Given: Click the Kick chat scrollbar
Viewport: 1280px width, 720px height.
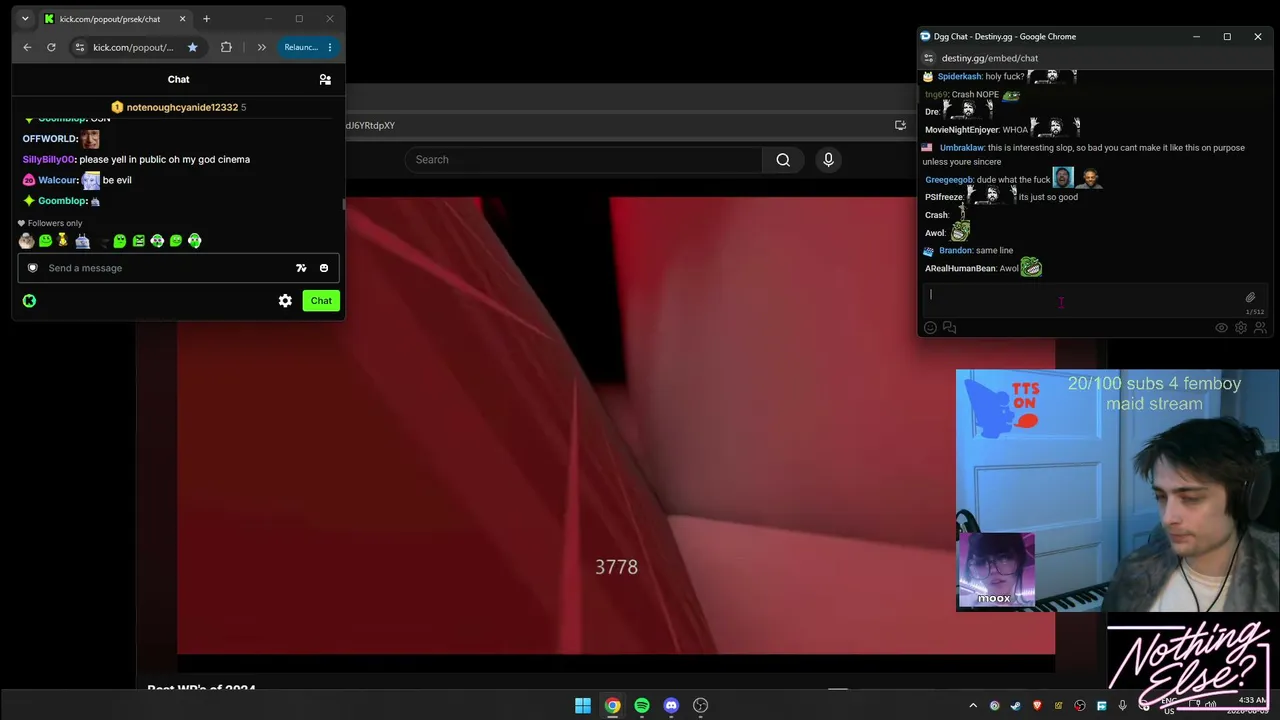Looking at the screenshot, I should coord(343,205).
